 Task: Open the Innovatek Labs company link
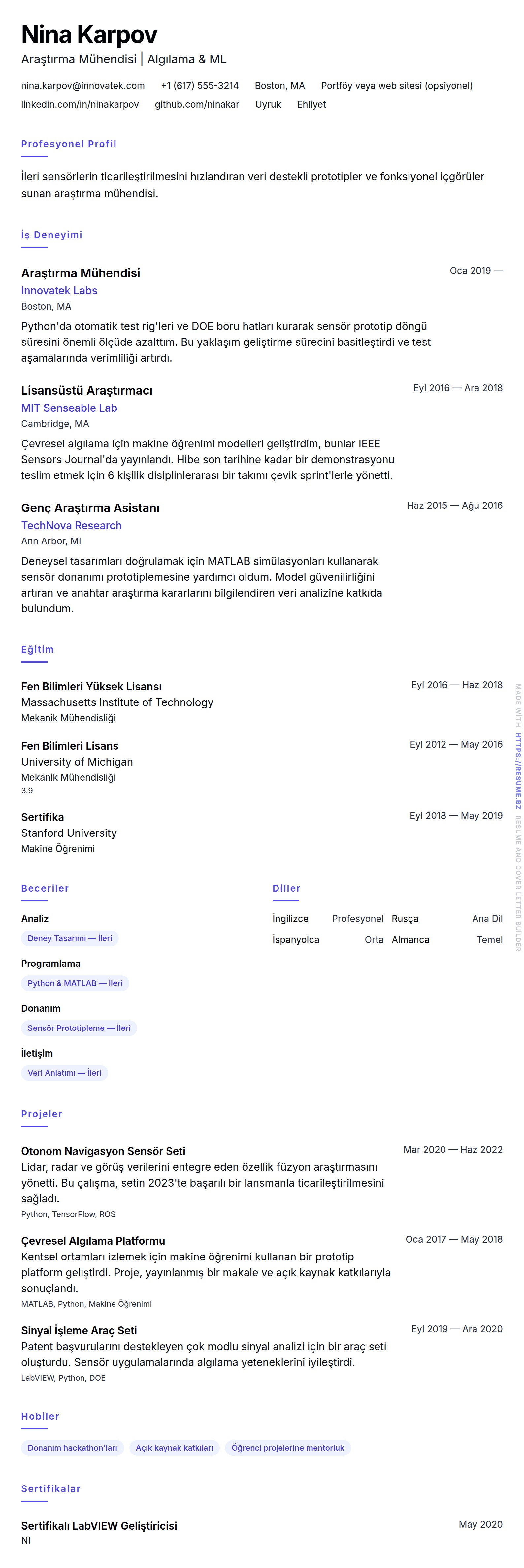59,290
